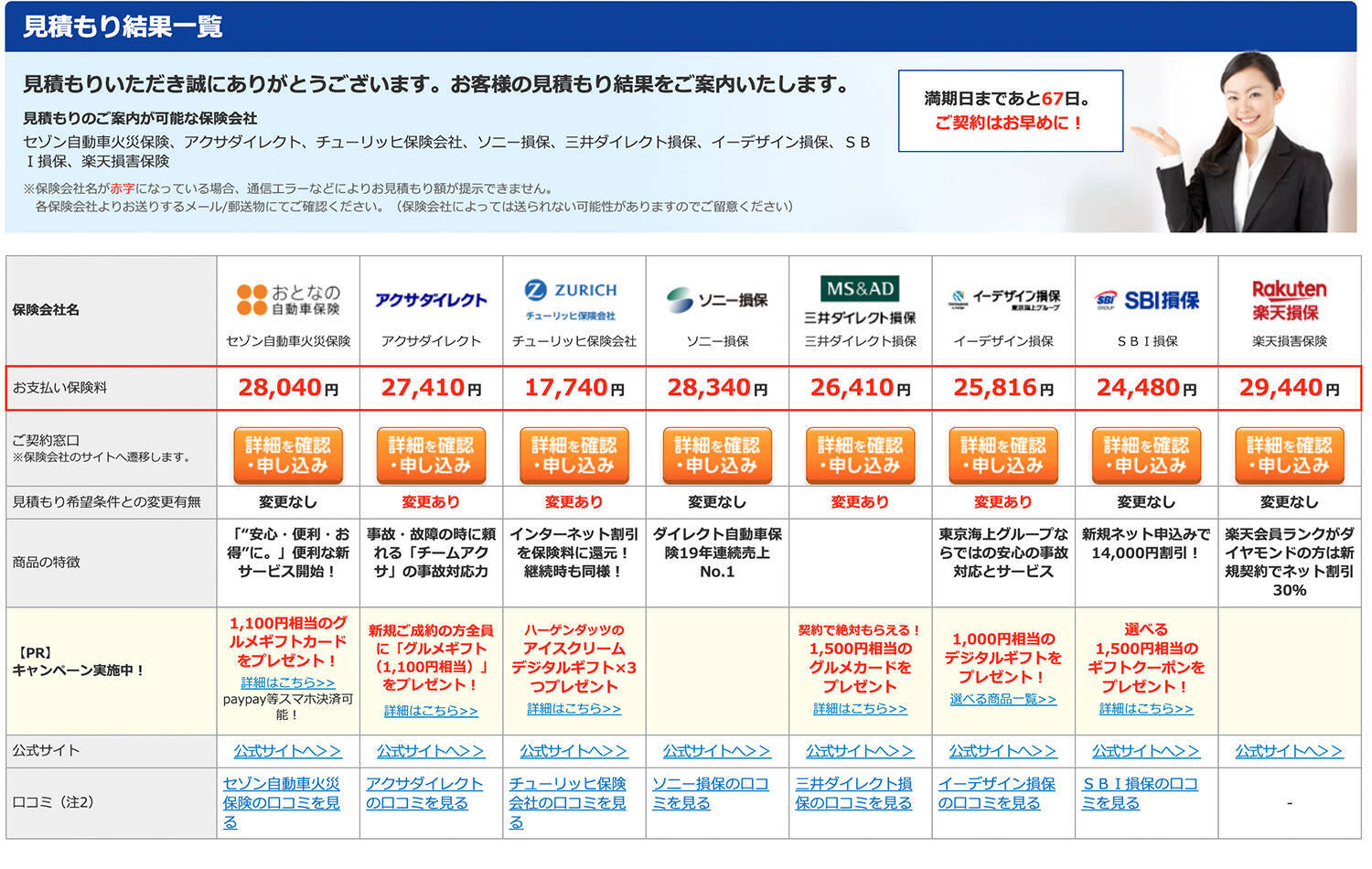Open 詳細はこちら link under ハーゲンダッツ campaign

(x=573, y=709)
